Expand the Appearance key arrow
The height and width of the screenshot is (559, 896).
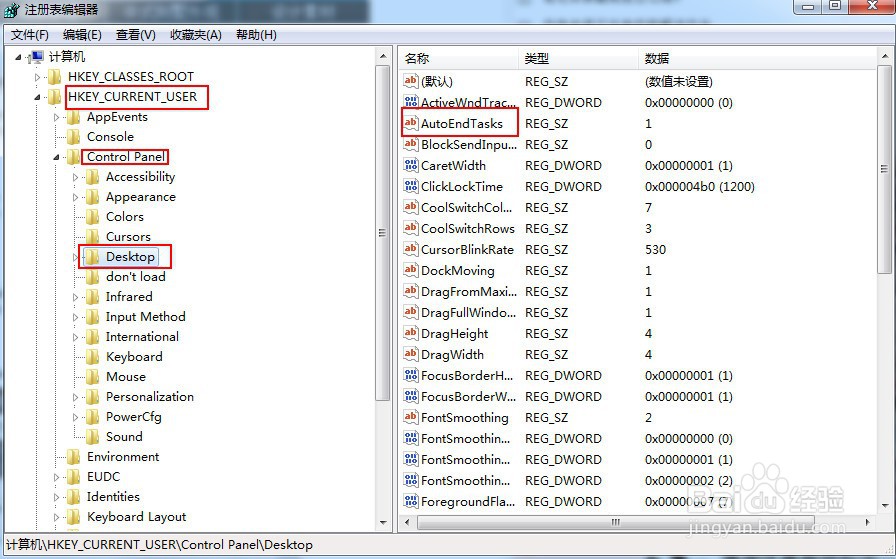(x=75, y=197)
